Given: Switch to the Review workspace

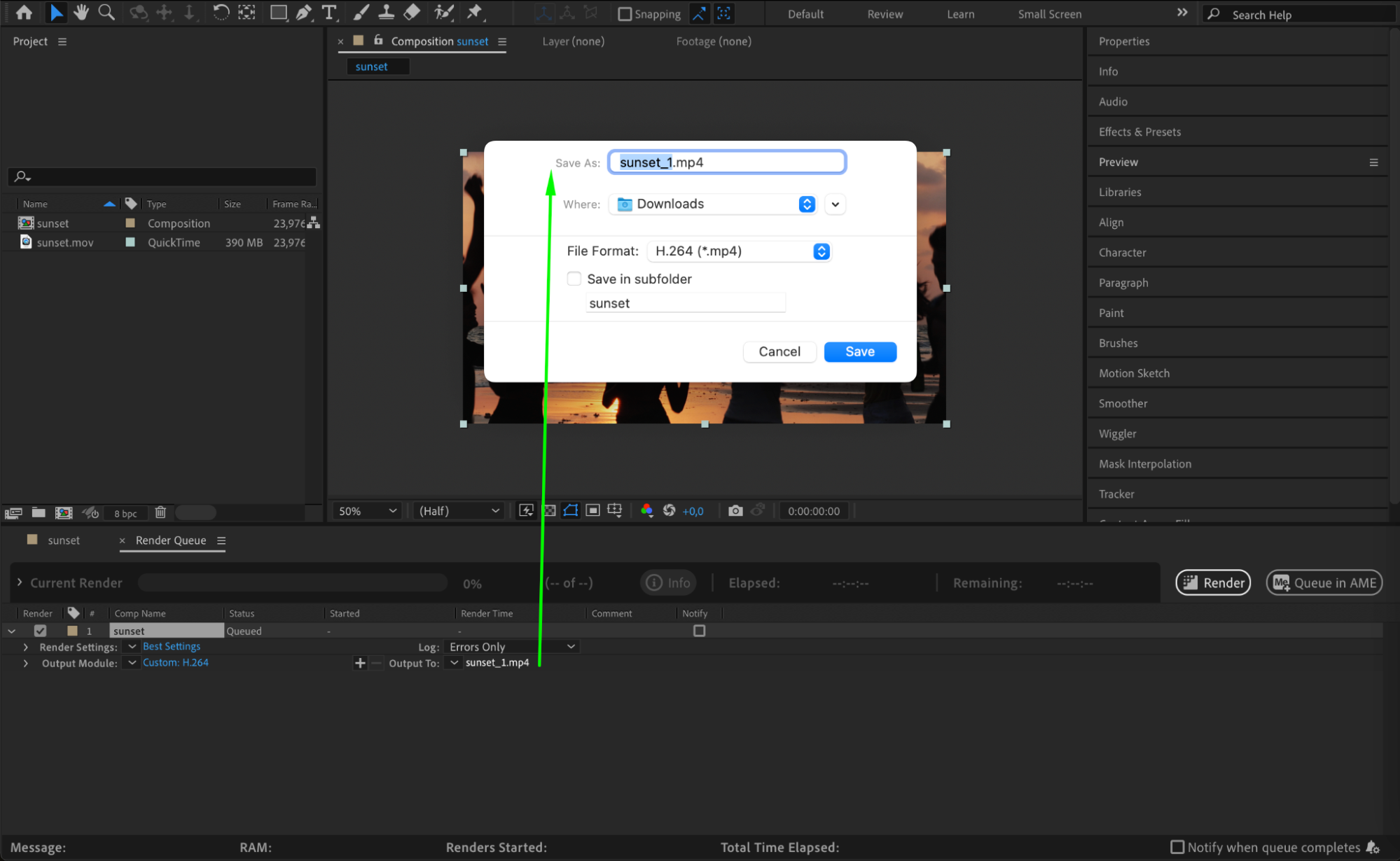Looking at the screenshot, I should pyautogui.click(x=885, y=14).
